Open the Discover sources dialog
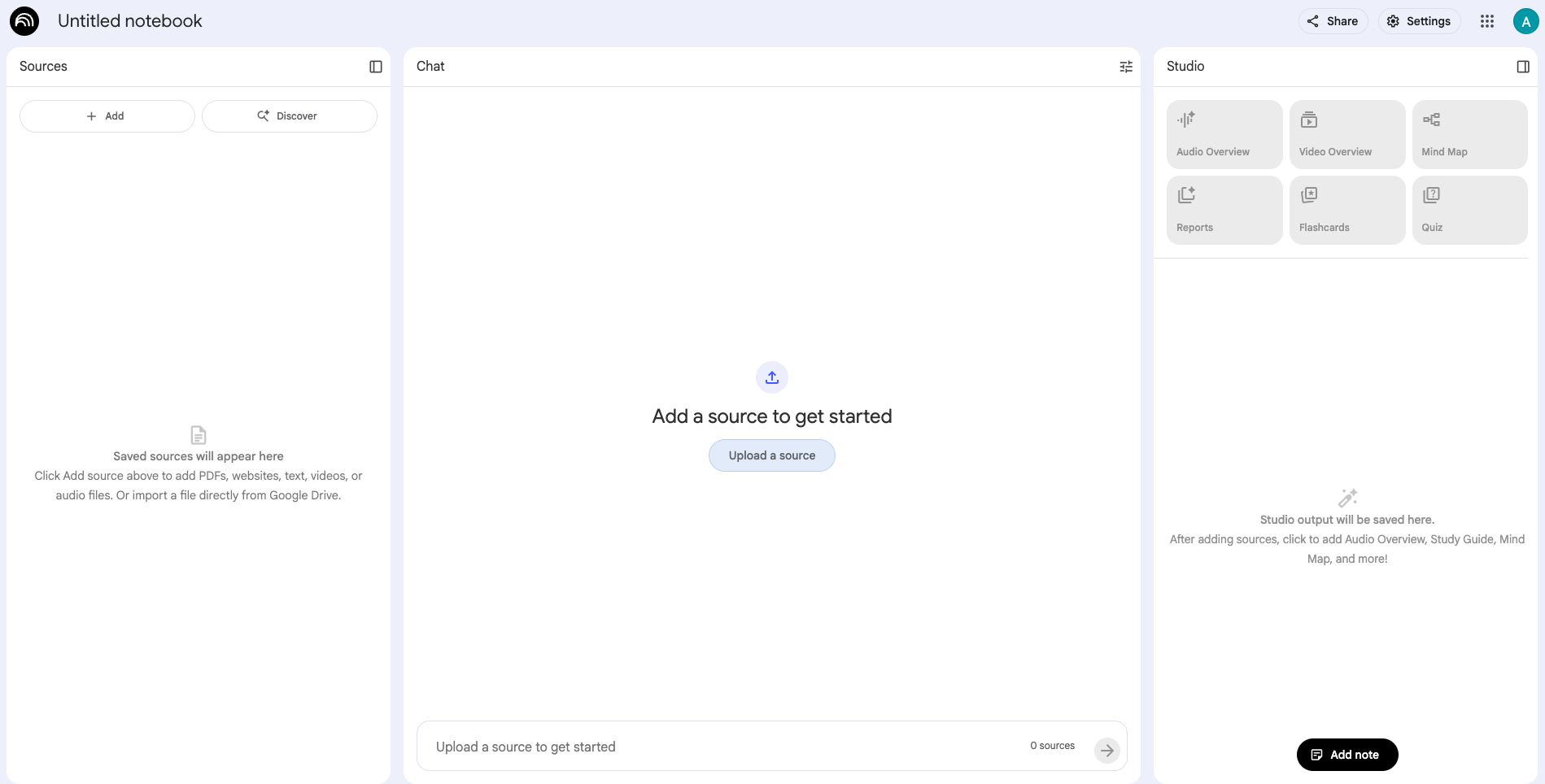1545x784 pixels. 289,115
